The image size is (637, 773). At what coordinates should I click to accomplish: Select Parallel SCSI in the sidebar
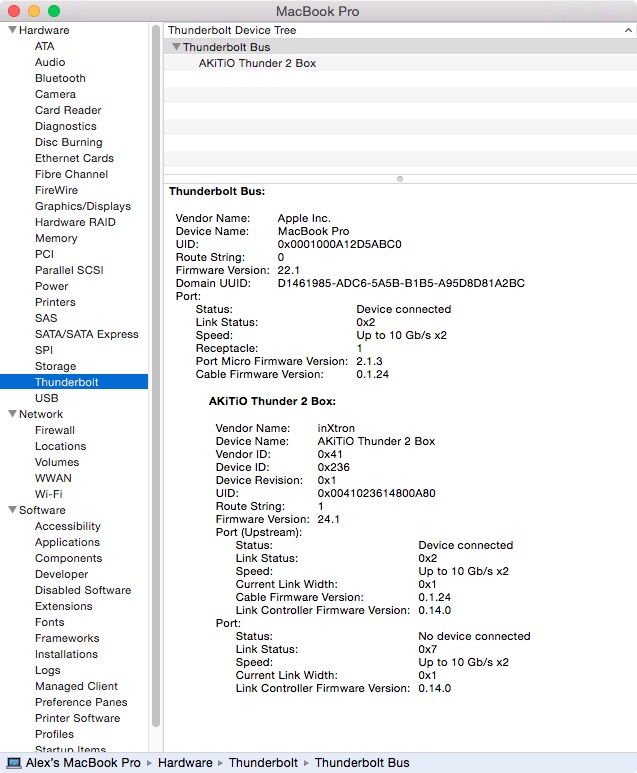click(69, 270)
